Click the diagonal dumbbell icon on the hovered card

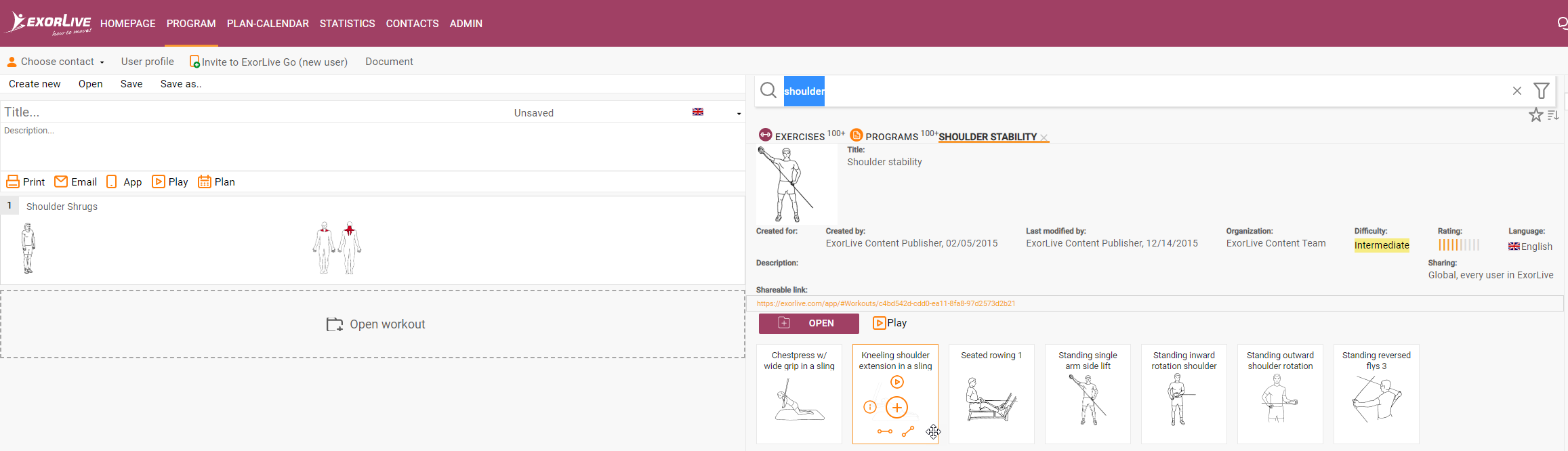(908, 431)
